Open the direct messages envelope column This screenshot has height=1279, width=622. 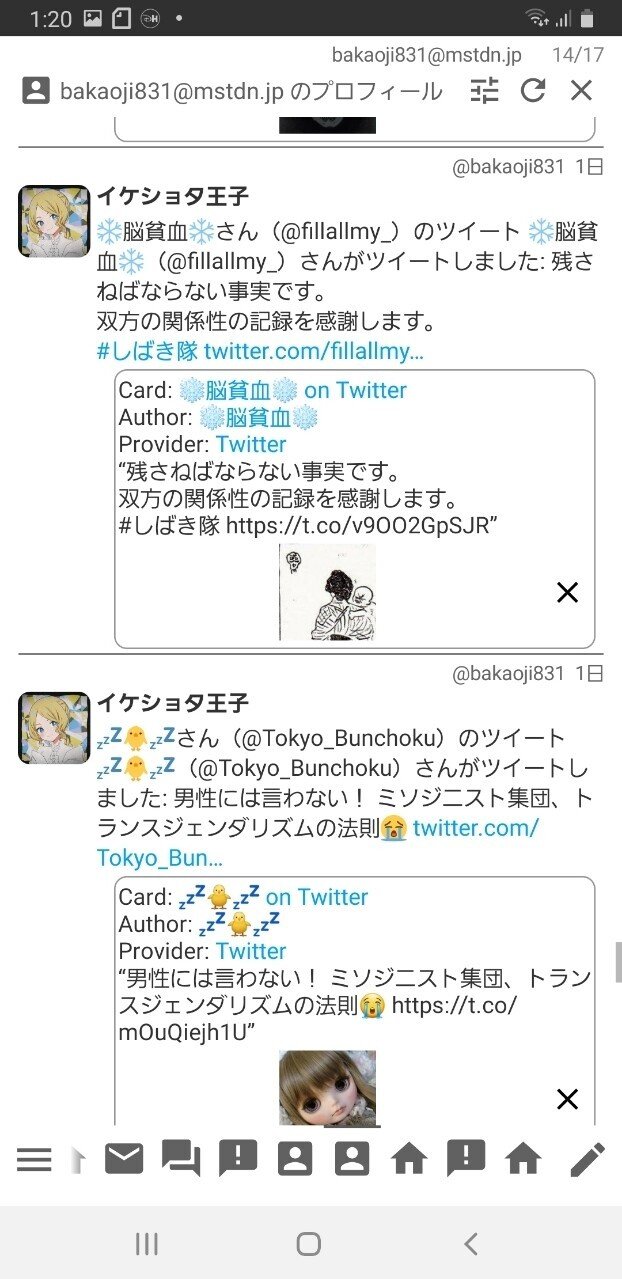click(x=124, y=1159)
